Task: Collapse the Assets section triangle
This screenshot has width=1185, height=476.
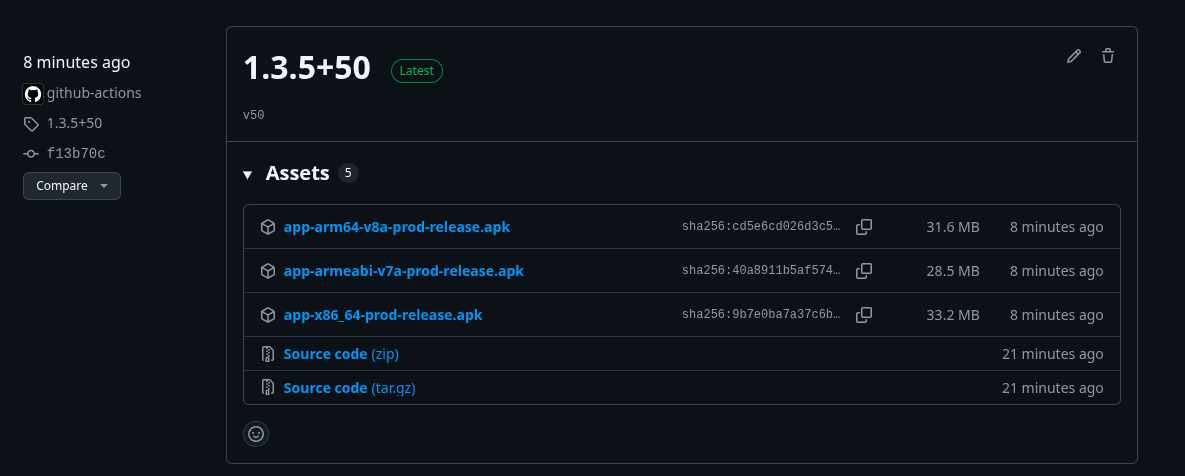Action: pyautogui.click(x=247, y=175)
